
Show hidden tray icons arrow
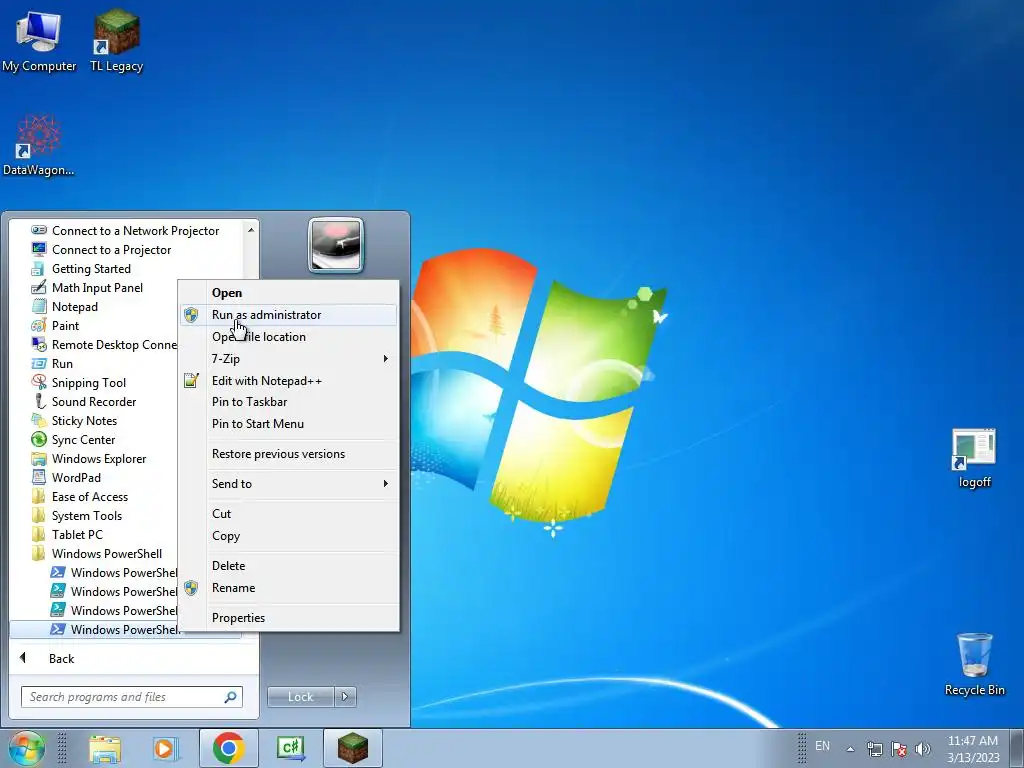coord(850,749)
